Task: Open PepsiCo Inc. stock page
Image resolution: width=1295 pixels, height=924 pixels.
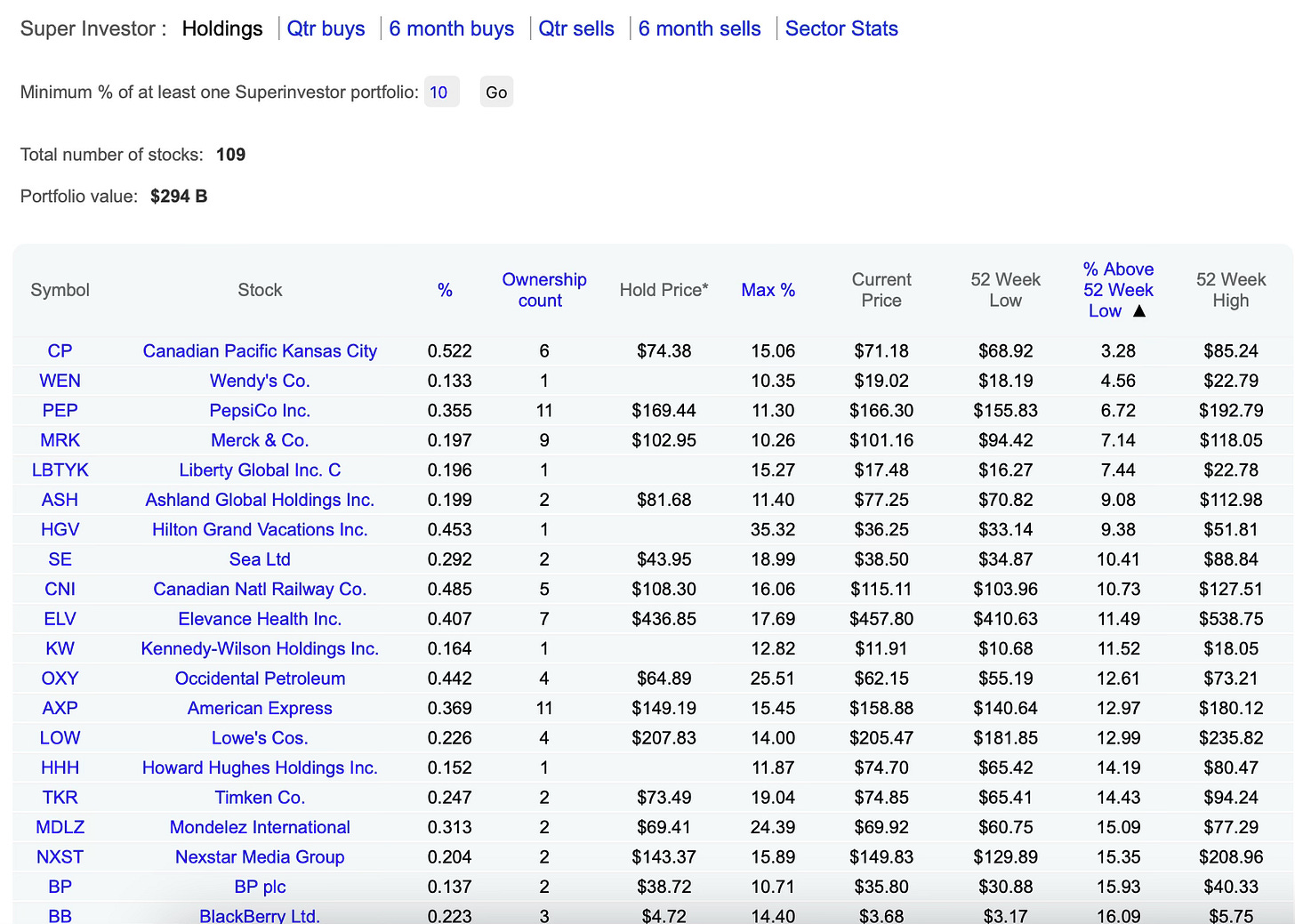Action: click(260, 410)
